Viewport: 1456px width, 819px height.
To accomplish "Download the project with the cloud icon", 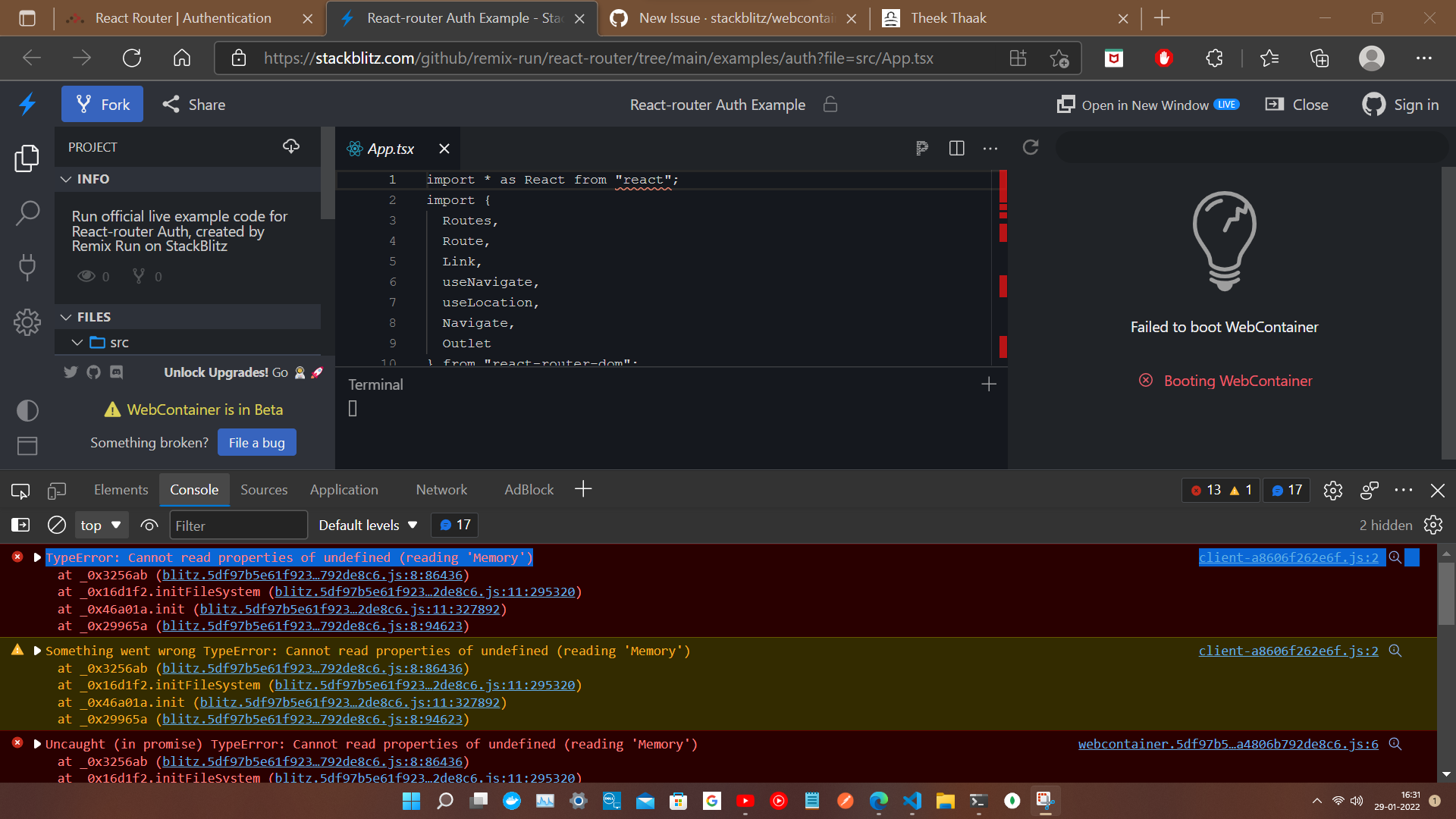I will 290,146.
